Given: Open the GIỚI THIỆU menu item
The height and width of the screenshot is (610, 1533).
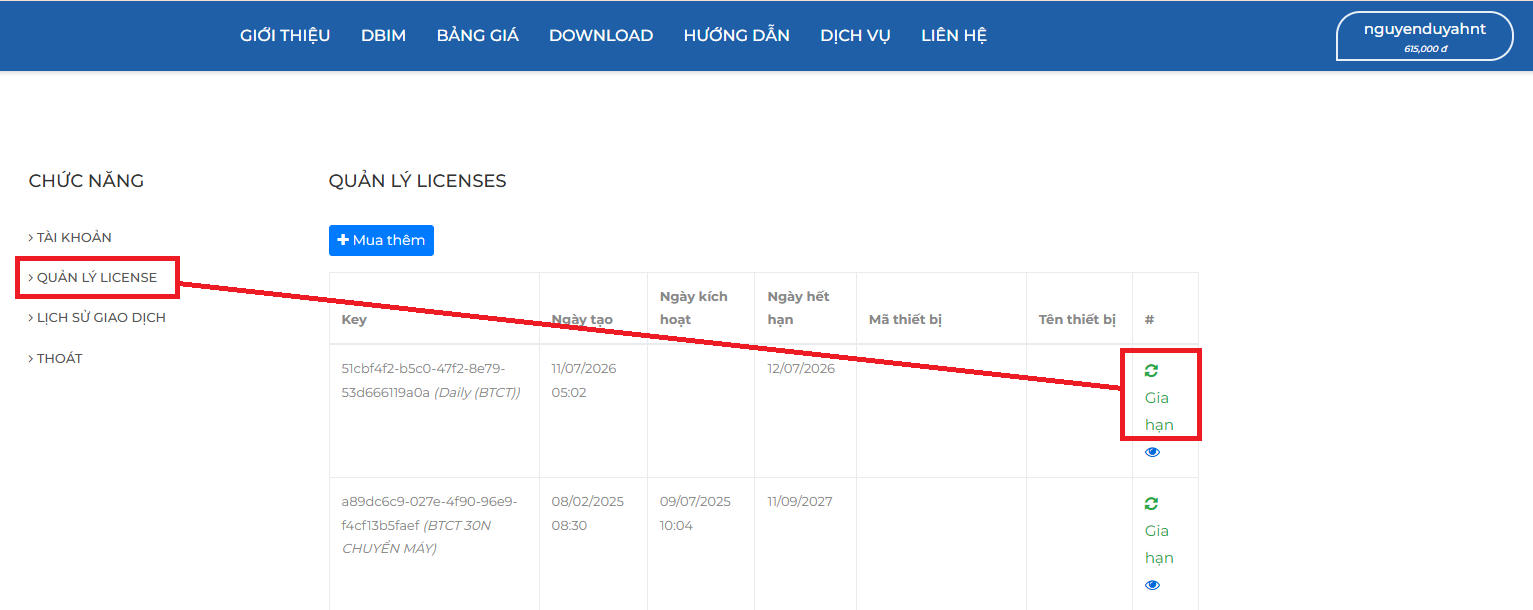Looking at the screenshot, I should [285, 35].
